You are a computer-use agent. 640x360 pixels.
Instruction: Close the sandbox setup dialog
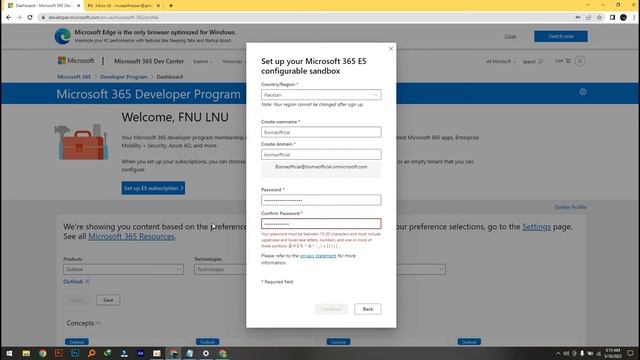click(x=391, y=49)
